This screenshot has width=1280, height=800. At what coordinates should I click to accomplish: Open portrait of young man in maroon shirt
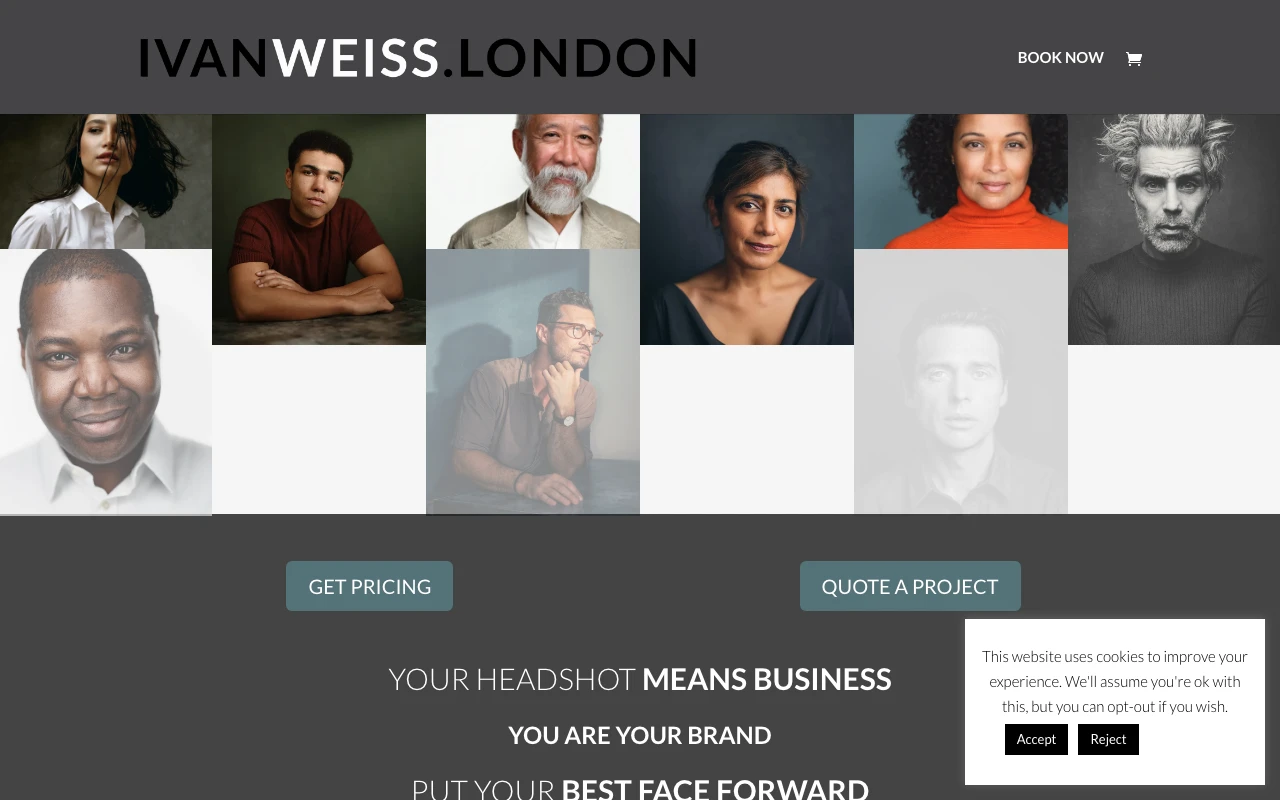pyautogui.click(x=319, y=229)
